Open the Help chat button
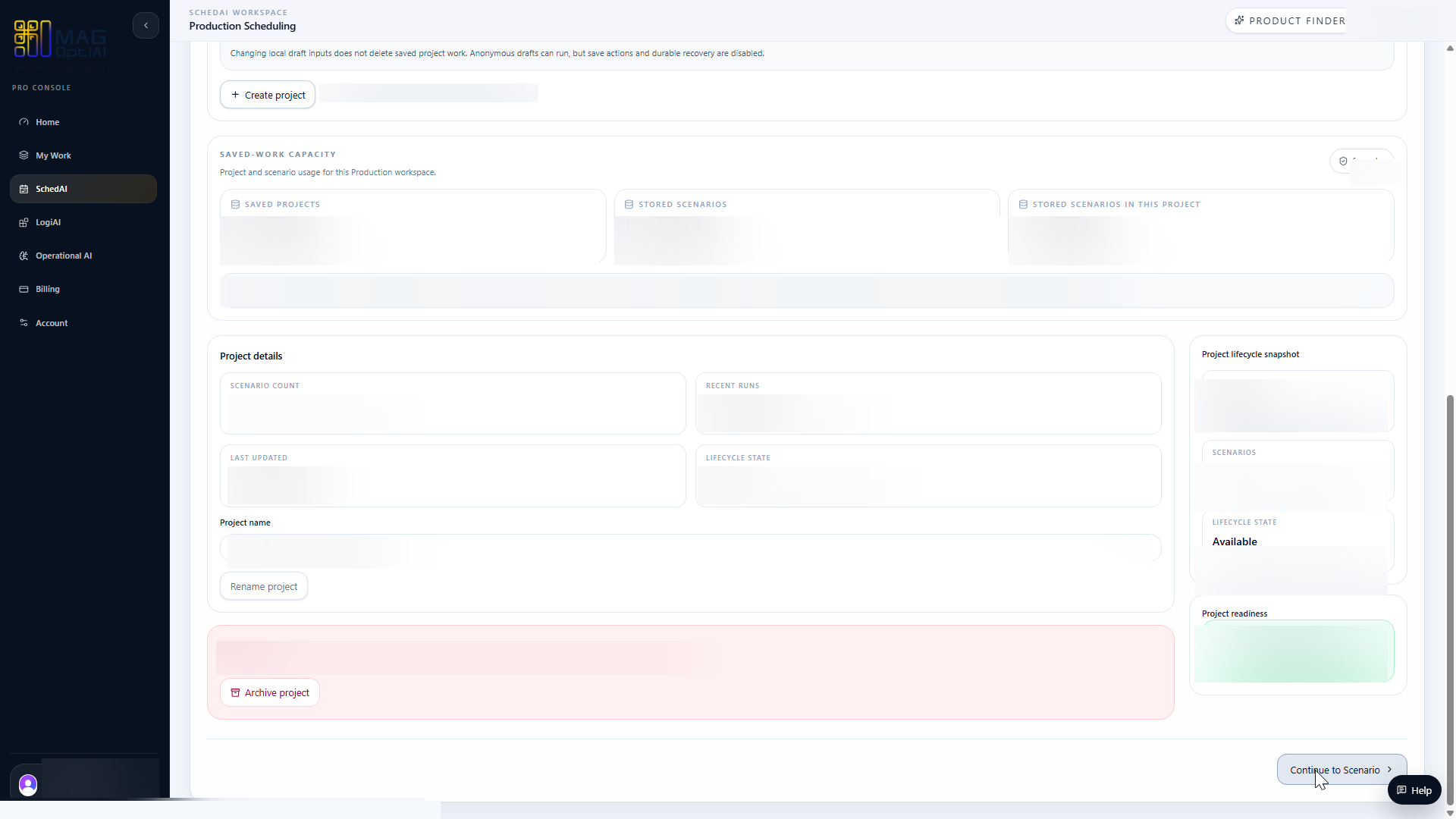This screenshot has height=819, width=1456. tap(1414, 790)
